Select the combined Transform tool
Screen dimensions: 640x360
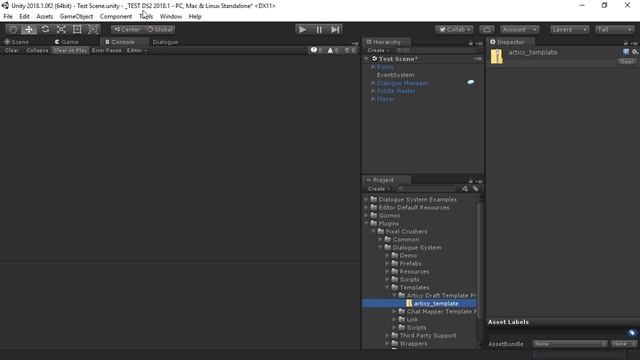(93, 29)
